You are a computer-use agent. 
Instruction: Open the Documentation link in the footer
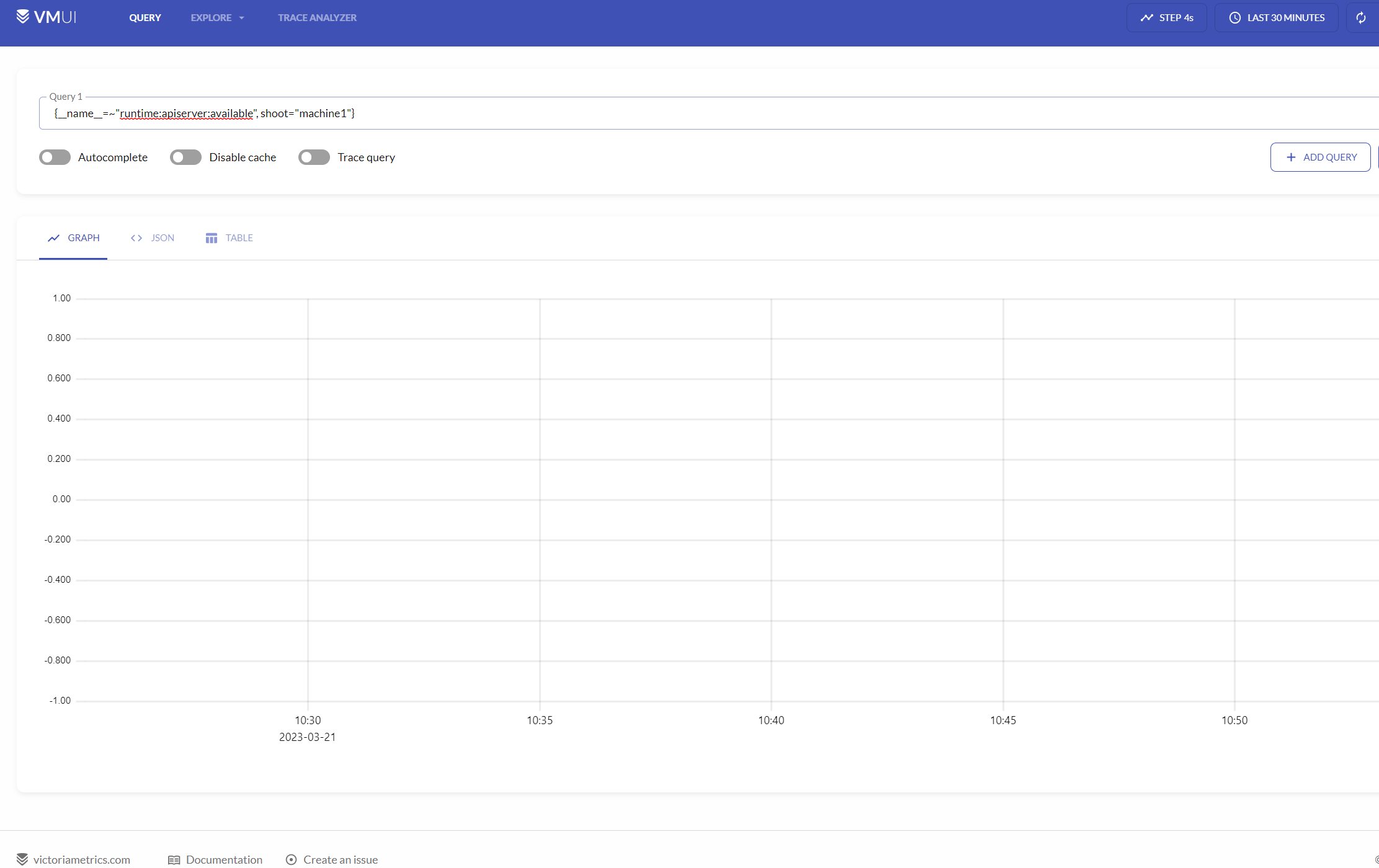224,859
